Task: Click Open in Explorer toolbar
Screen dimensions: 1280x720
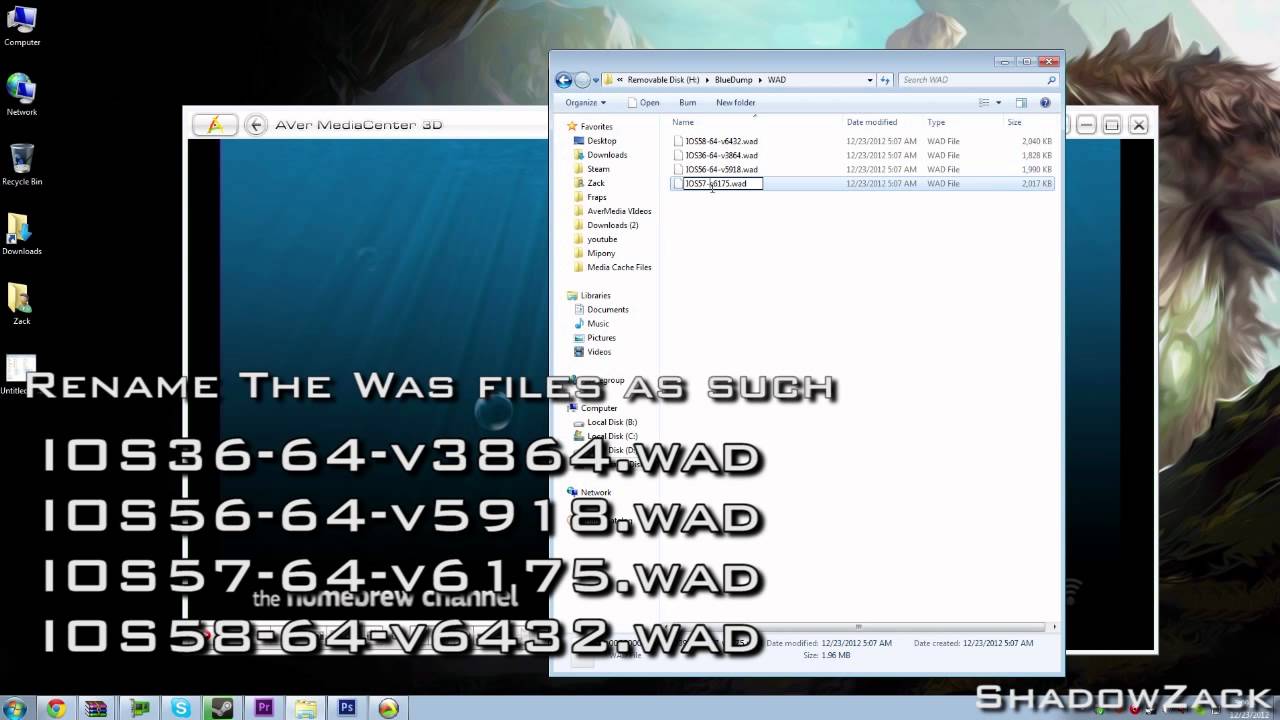Action: coord(643,102)
